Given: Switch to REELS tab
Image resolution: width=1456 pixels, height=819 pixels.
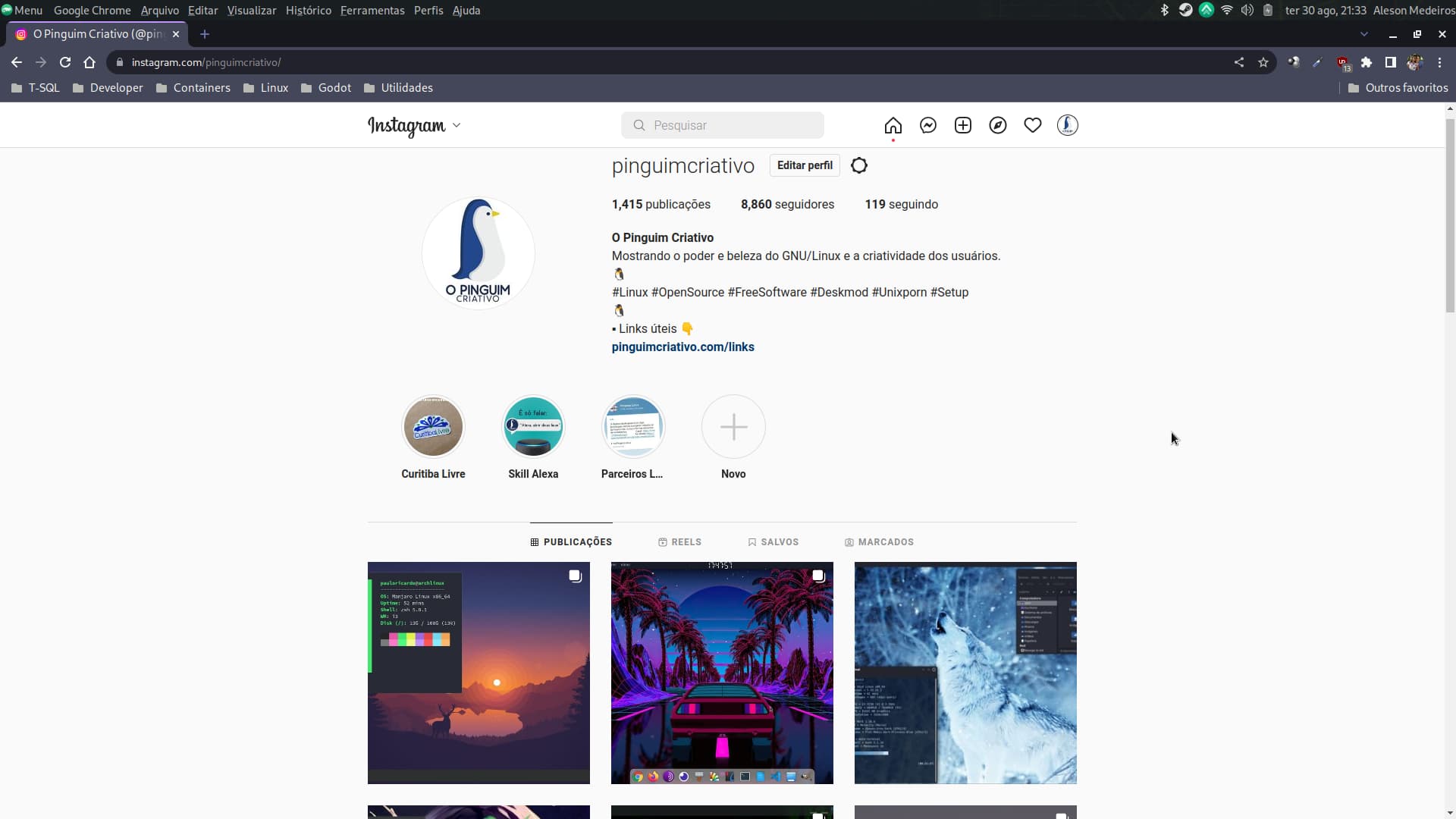Looking at the screenshot, I should pos(679,542).
